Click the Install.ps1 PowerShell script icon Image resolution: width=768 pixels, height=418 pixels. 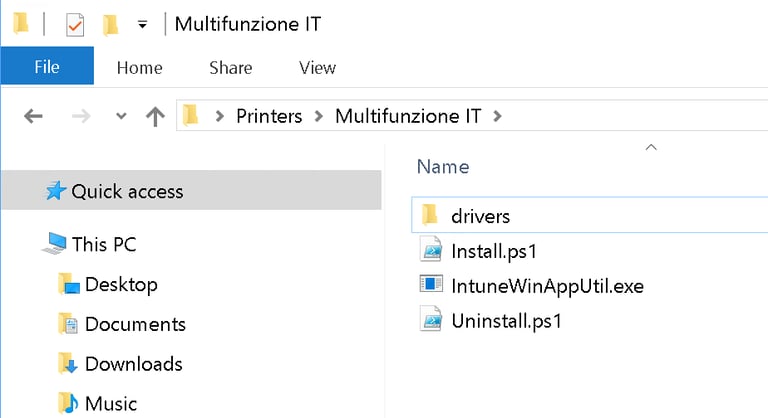click(431, 249)
